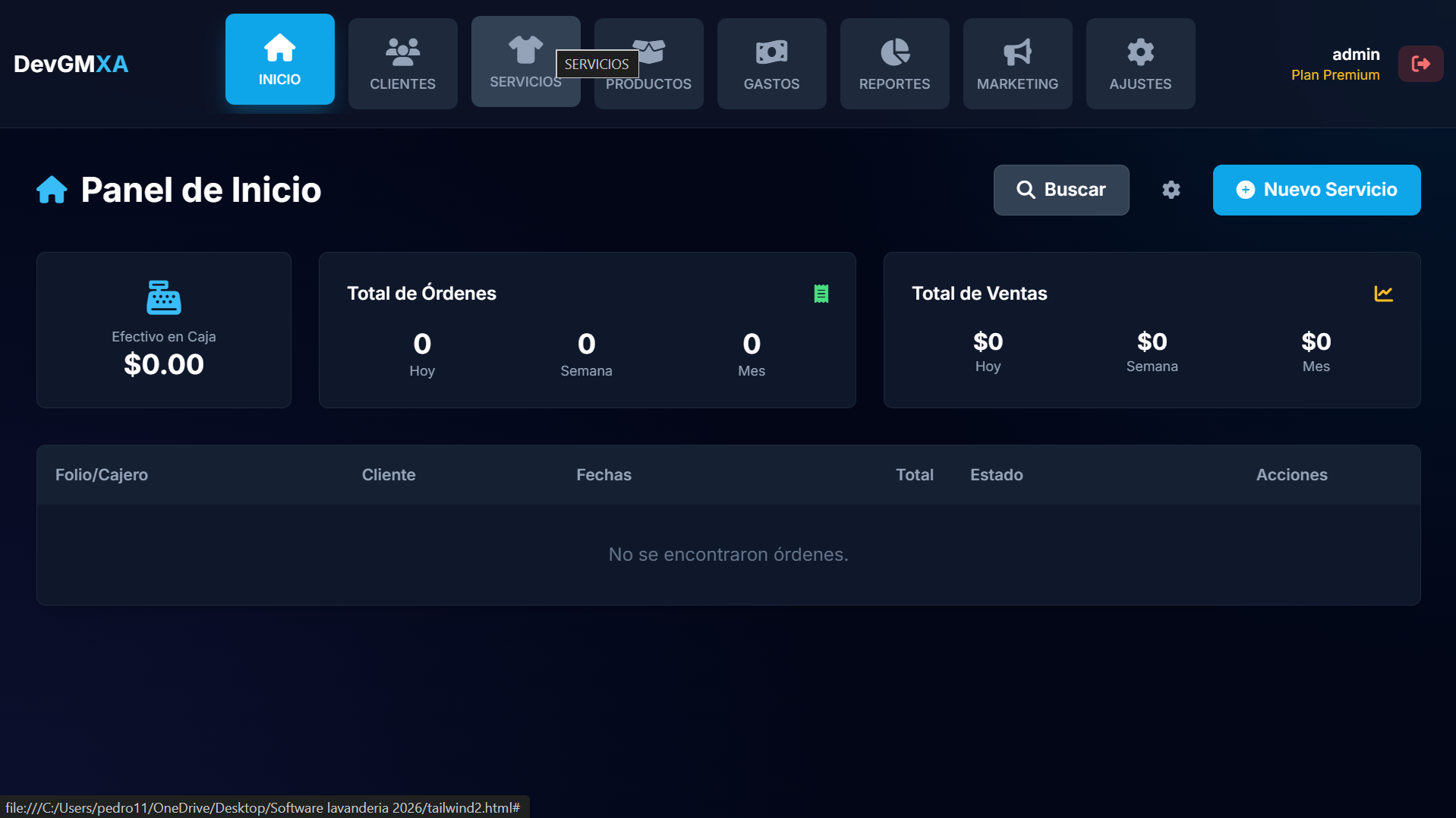This screenshot has height=818, width=1456.
Task: Click the Total de Ventas heading
Action: point(979,294)
